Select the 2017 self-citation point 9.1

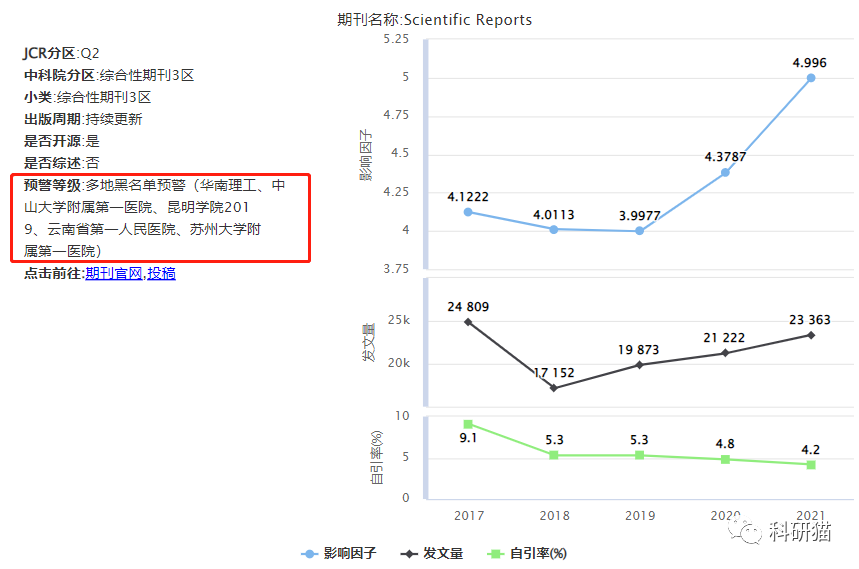(468, 424)
